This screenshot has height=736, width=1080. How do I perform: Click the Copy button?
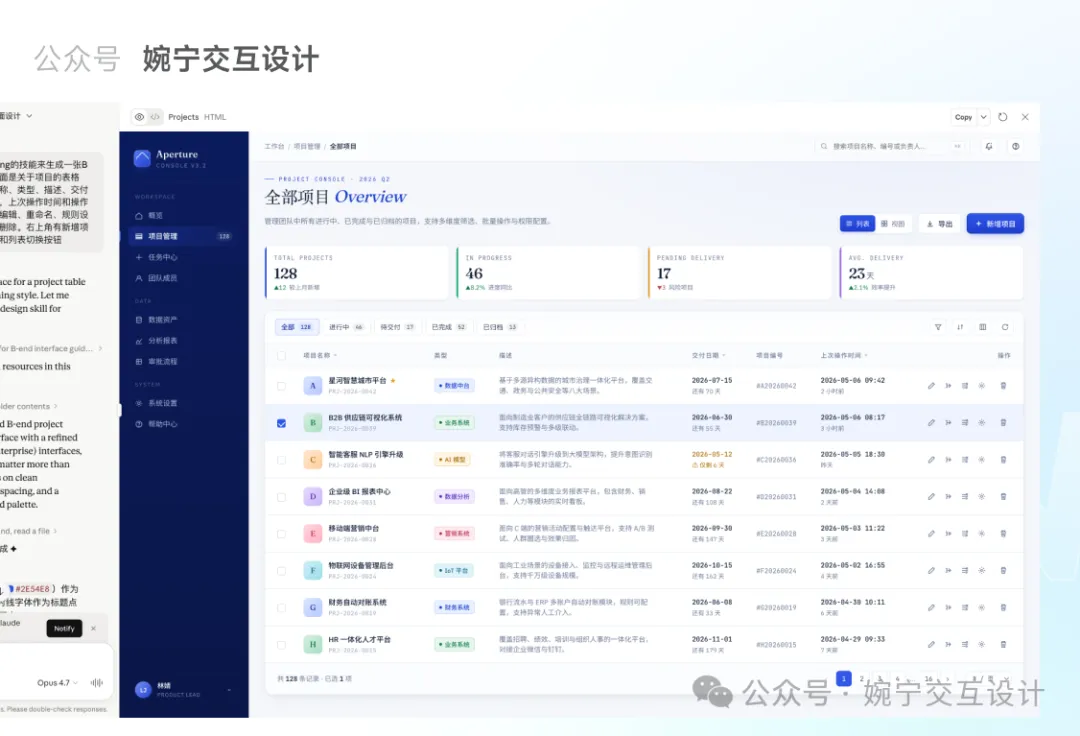(964, 117)
